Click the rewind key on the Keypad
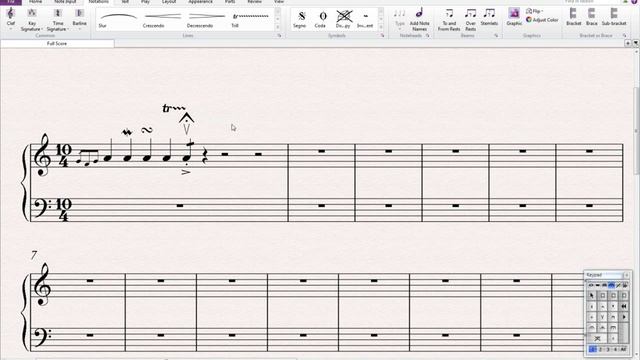The image size is (640, 360). click(624, 306)
